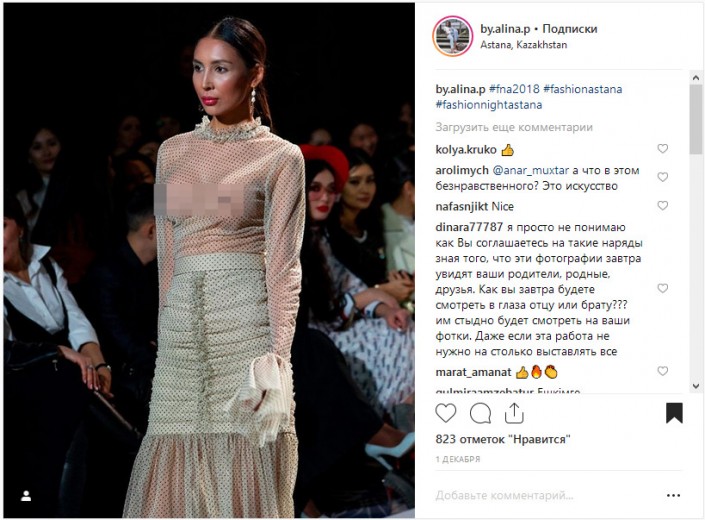Like the post with the heart icon
This screenshot has height=520, width=705.
(x=446, y=413)
